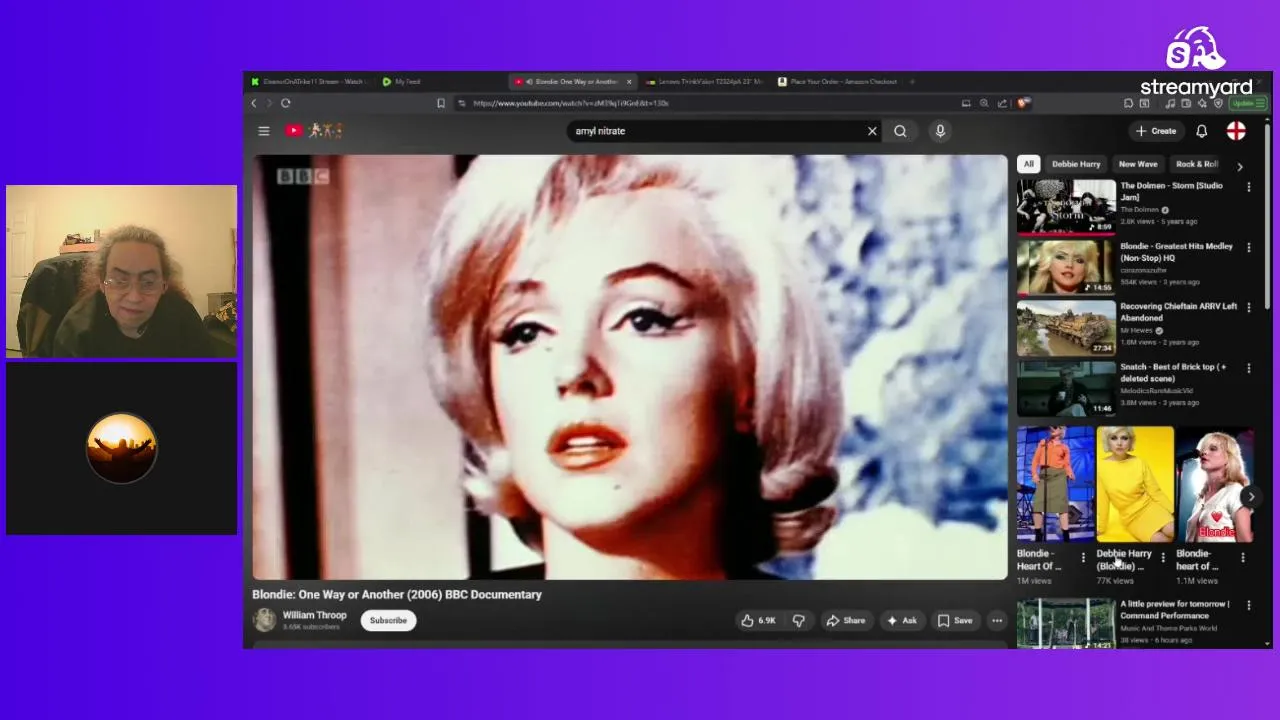Screen dimensions: 1280x720
Task: Open options for Debbie Harry short
Action: pyautogui.click(x=1162, y=558)
